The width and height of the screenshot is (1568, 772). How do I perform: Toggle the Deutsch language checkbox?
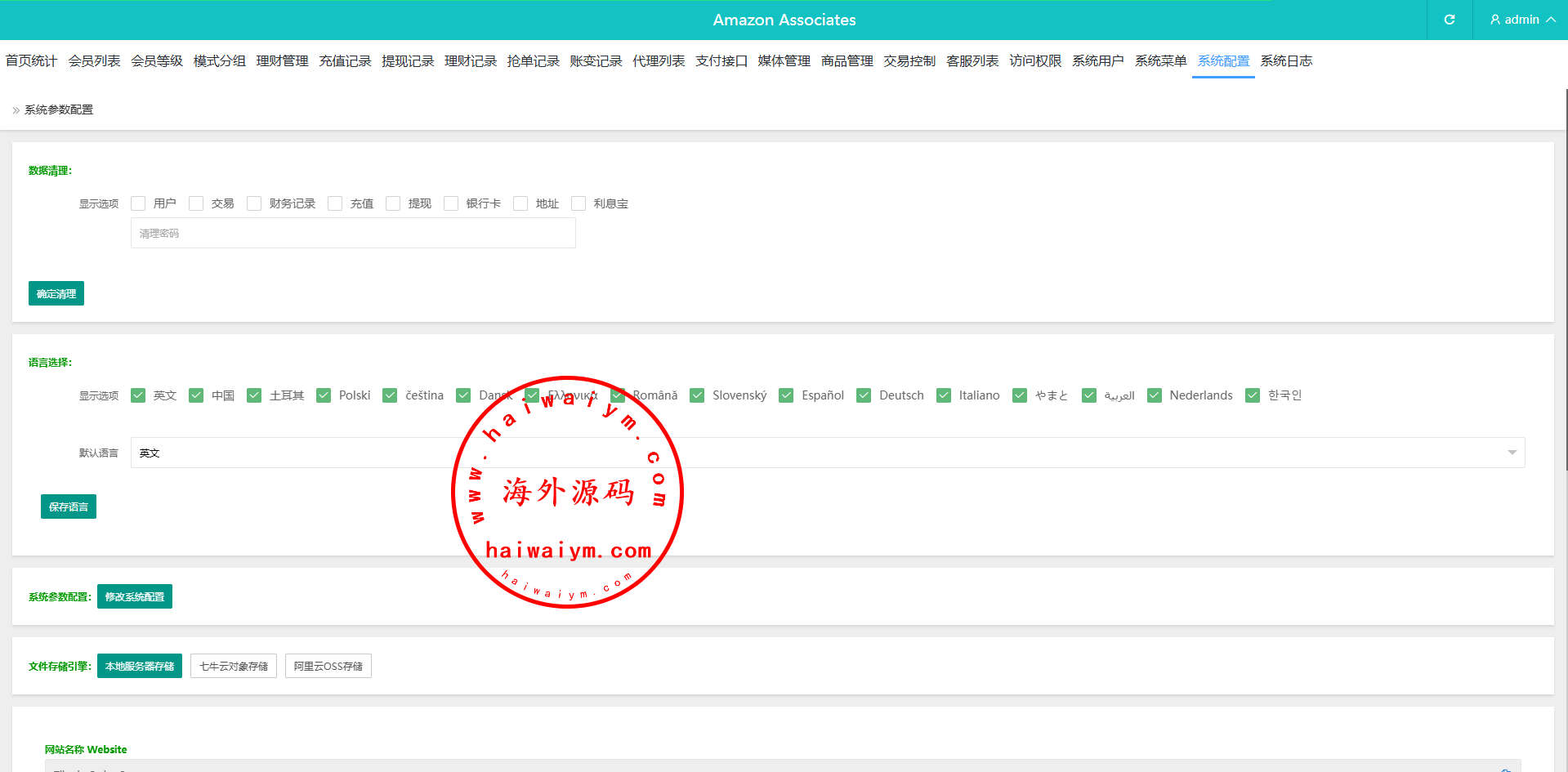coord(864,395)
